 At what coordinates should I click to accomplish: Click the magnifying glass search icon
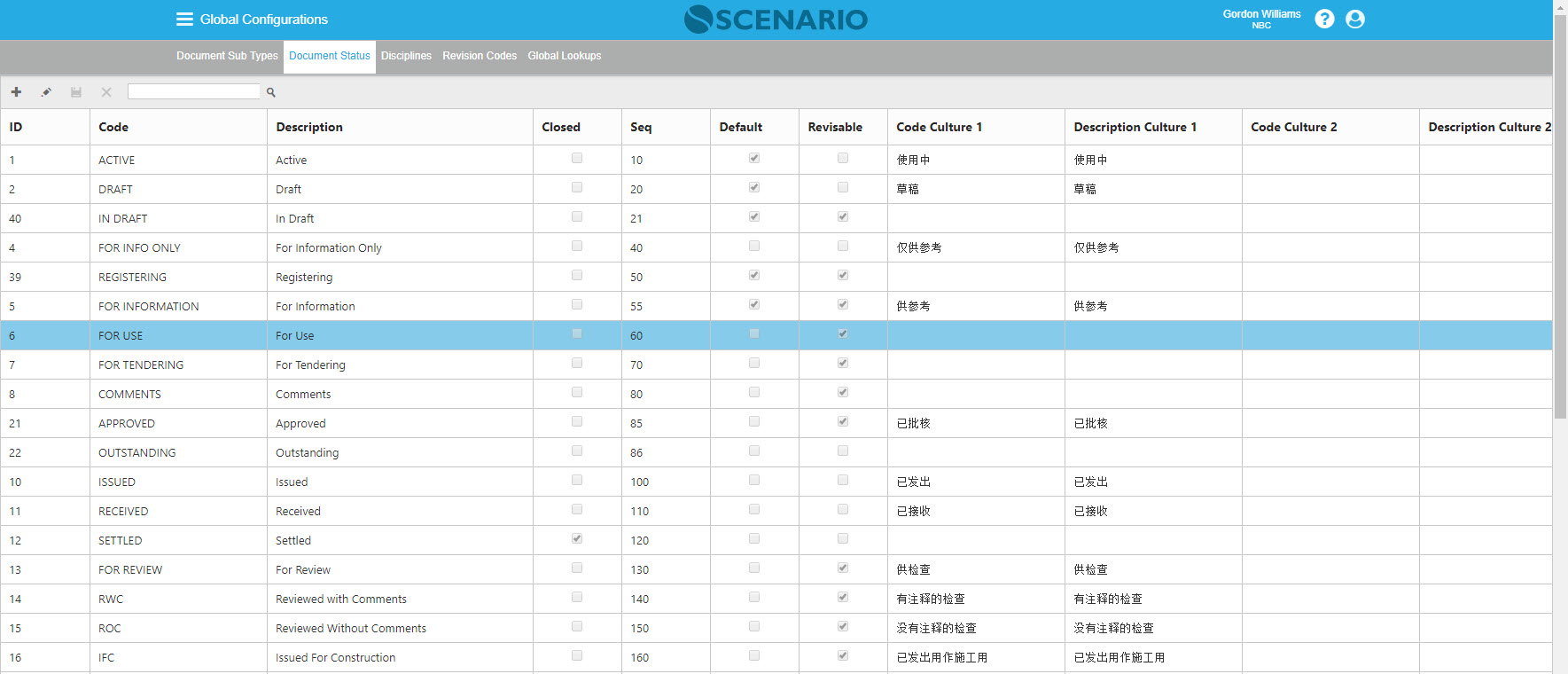click(271, 92)
